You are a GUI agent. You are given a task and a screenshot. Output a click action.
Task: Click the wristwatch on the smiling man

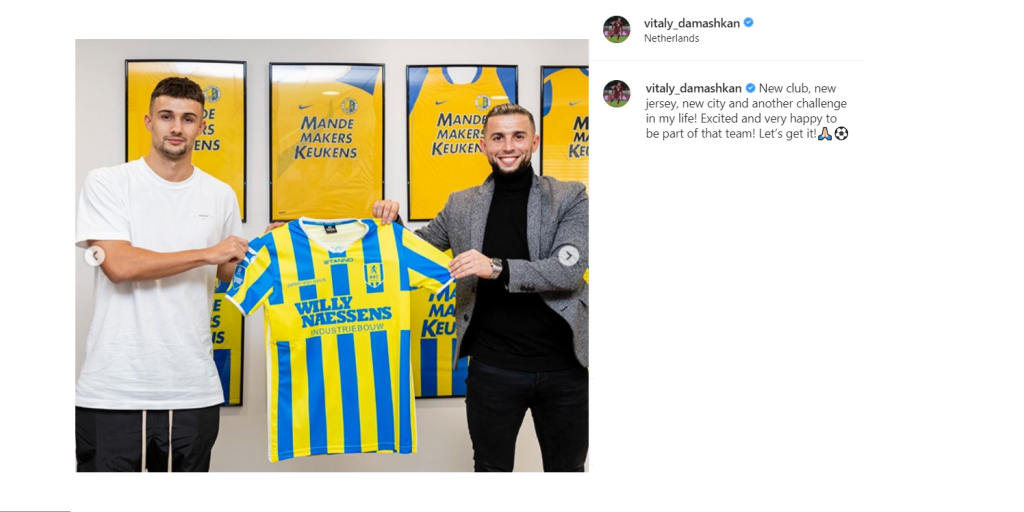[x=496, y=268]
